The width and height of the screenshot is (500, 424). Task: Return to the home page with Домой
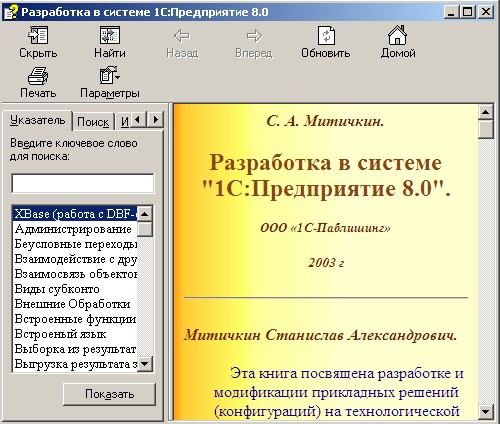pyautogui.click(x=398, y=42)
